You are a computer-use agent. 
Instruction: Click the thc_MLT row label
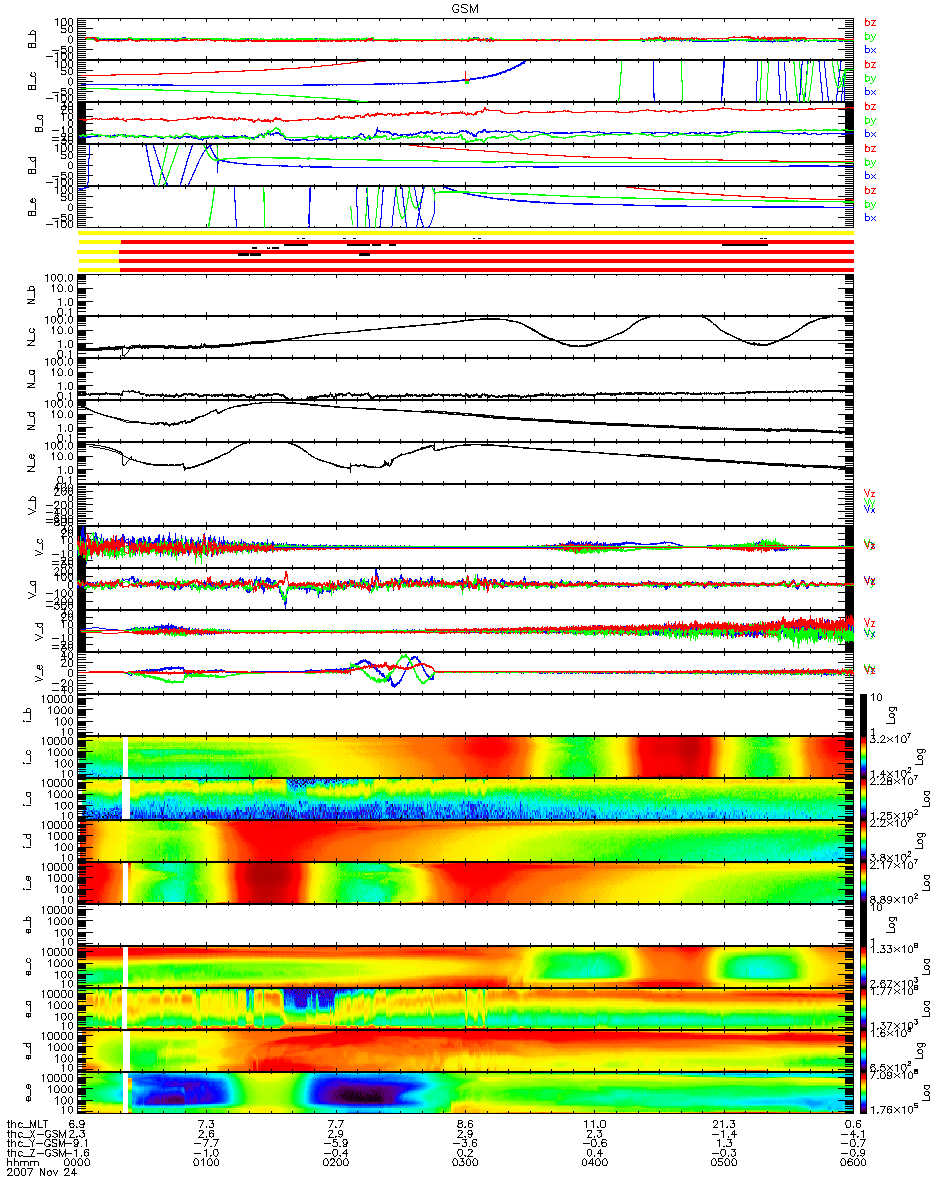click(27, 1125)
